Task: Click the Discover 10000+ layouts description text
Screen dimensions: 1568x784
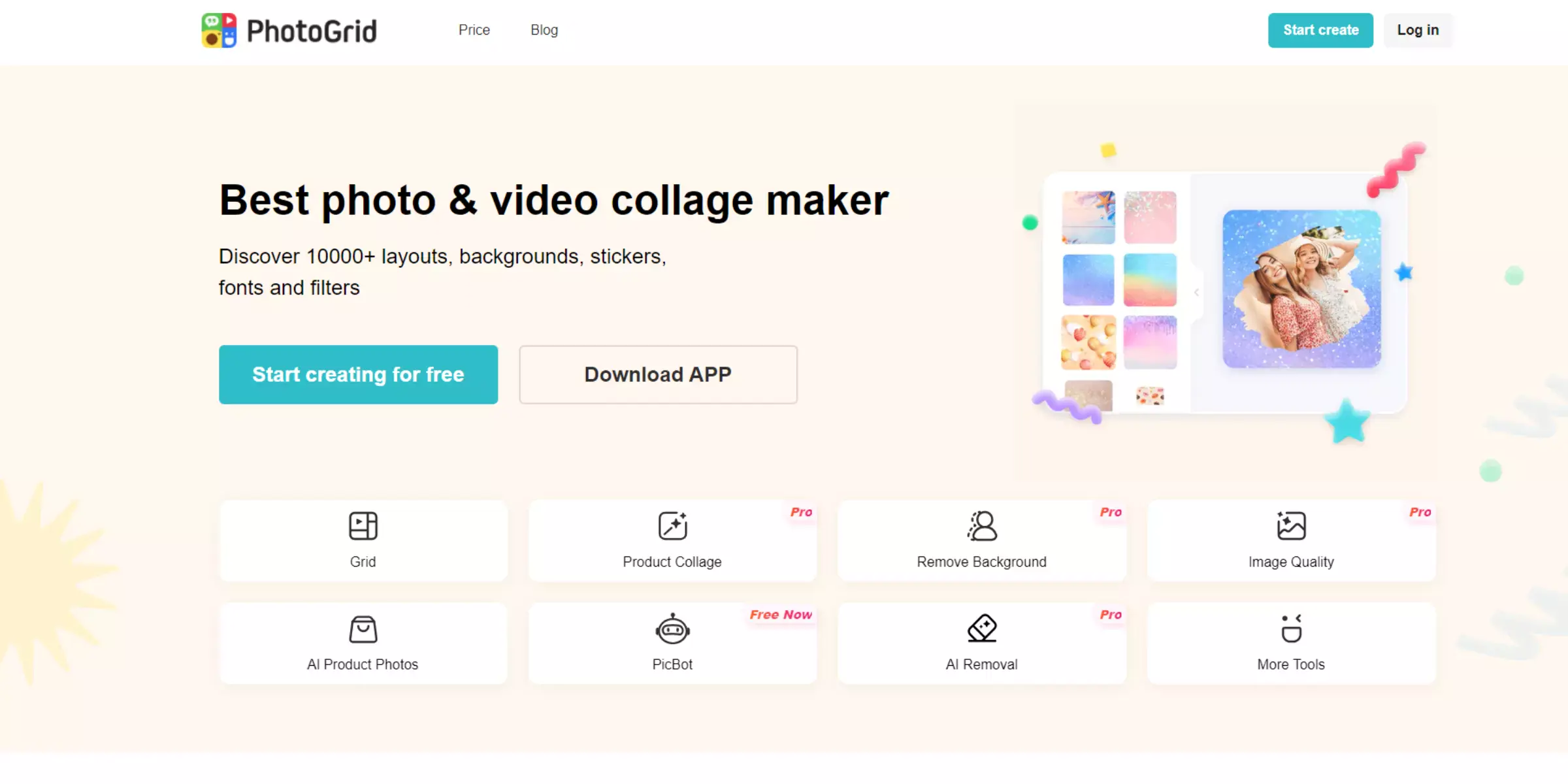Action: 442,272
